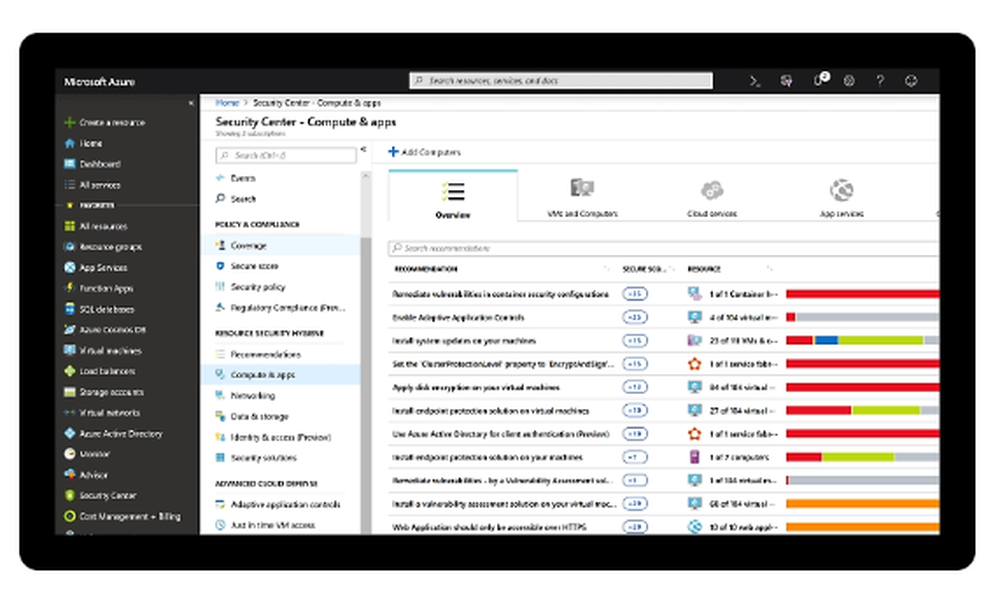Image resolution: width=1000 pixels, height=591 pixels.
Task: Click the Azure Cosmos DB icon
Action: point(70,330)
